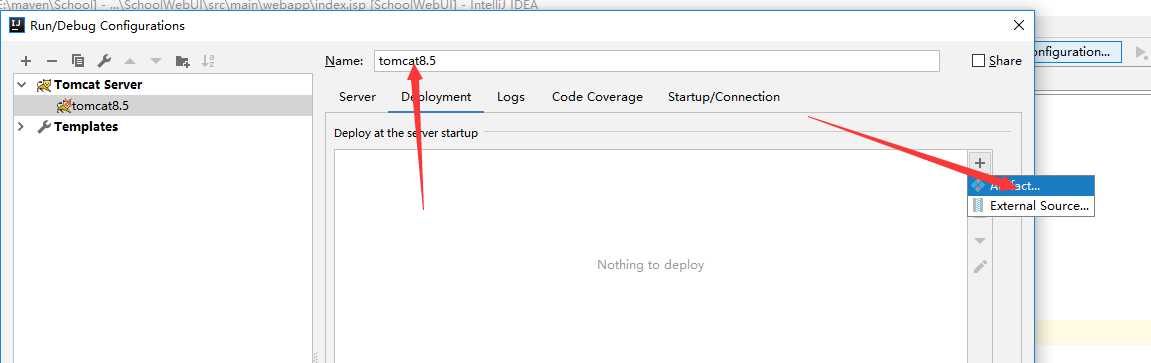Move deployment item down arrow
The width and height of the screenshot is (1151, 363).
pos(979,241)
